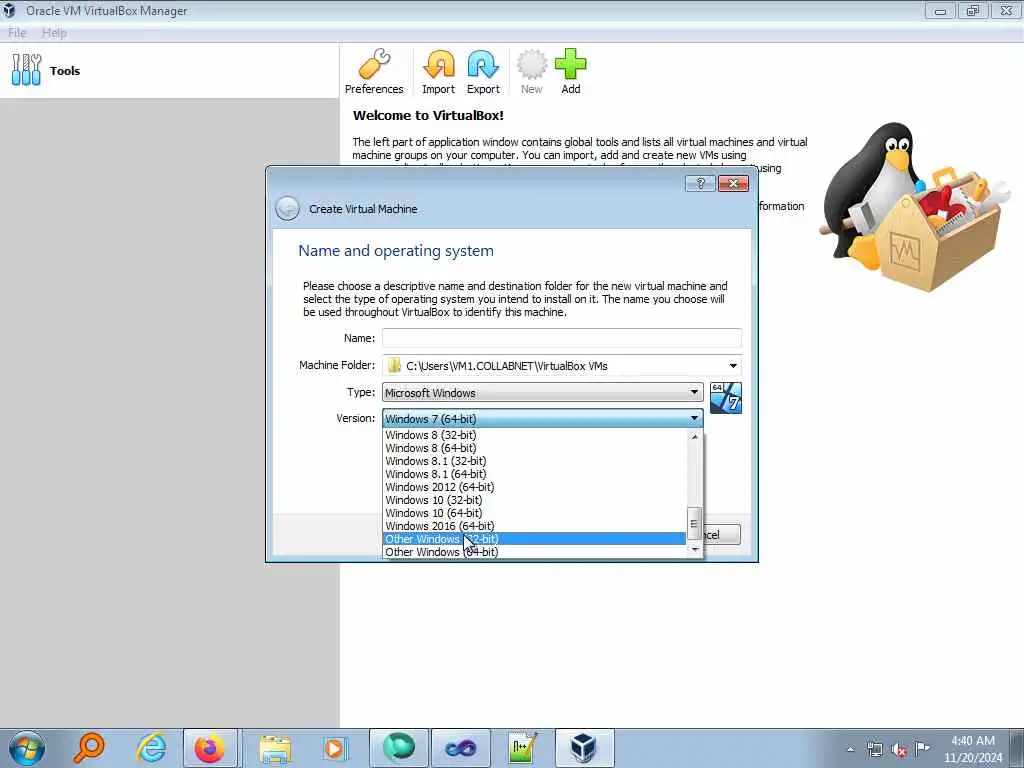The image size is (1024, 768).
Task: Open the File menu
Action: (17, 33)
